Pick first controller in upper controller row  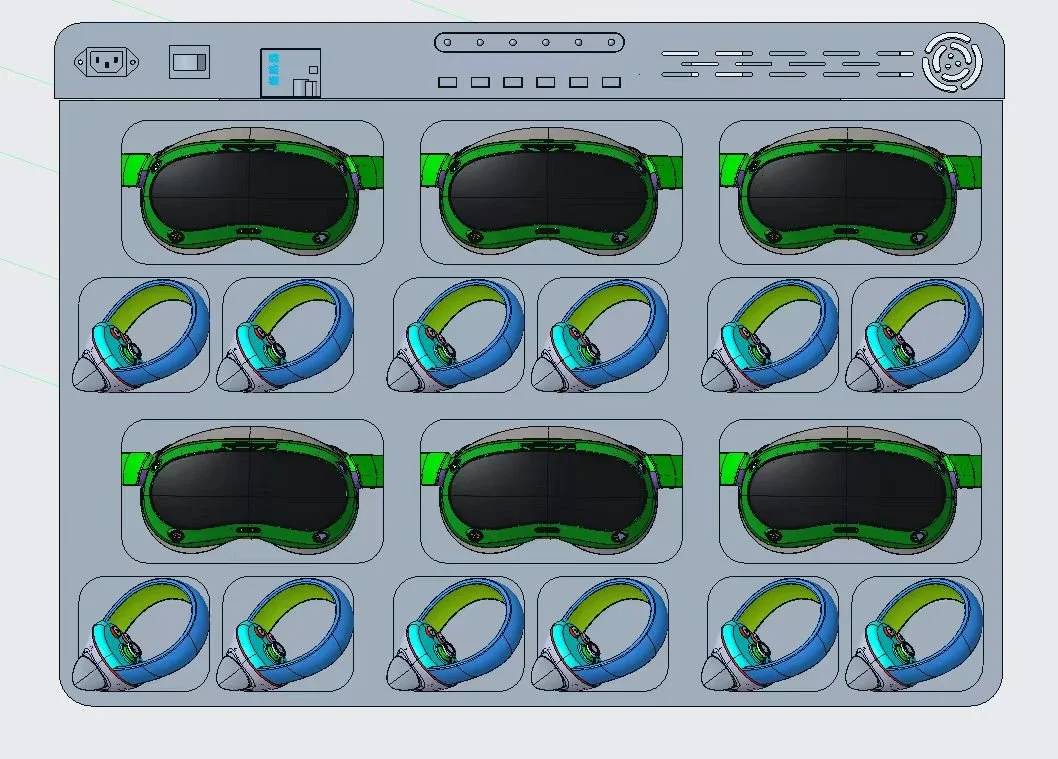pyautogui.click(x=142, y=335)
